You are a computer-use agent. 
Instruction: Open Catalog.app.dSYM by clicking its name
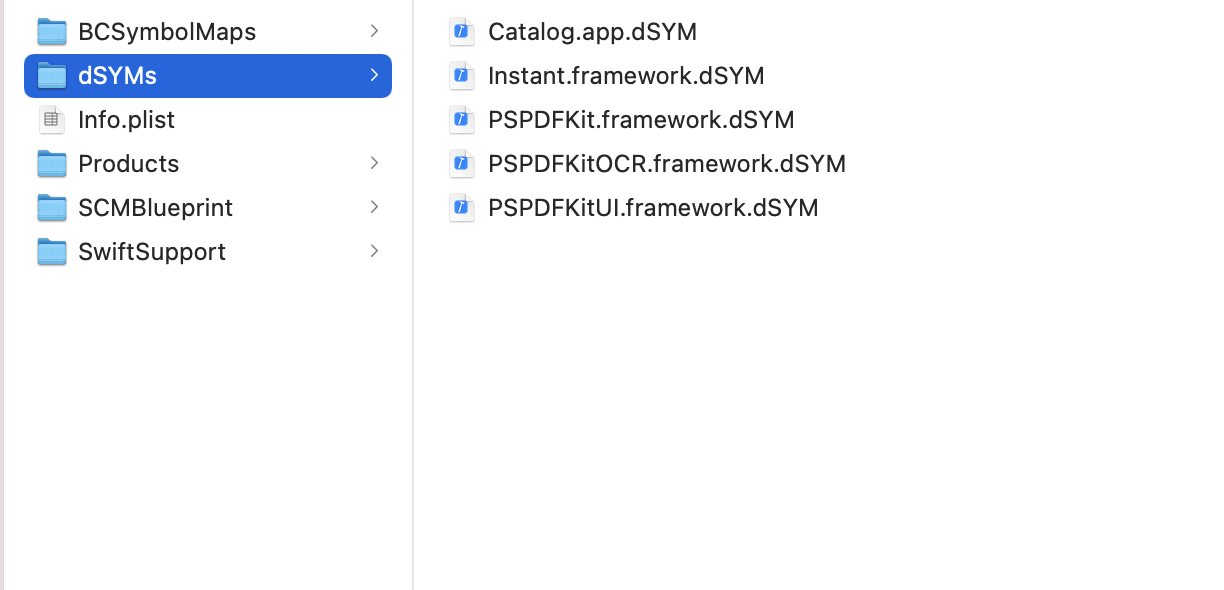pyautogui.click(x=592, y=31)
